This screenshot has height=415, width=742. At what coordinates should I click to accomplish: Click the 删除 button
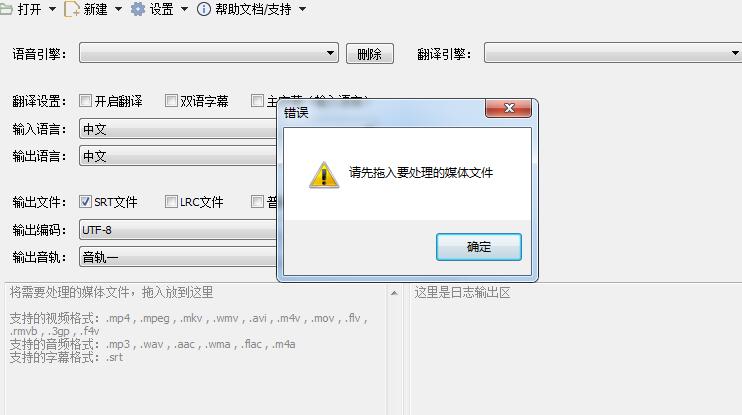[370, 53]
